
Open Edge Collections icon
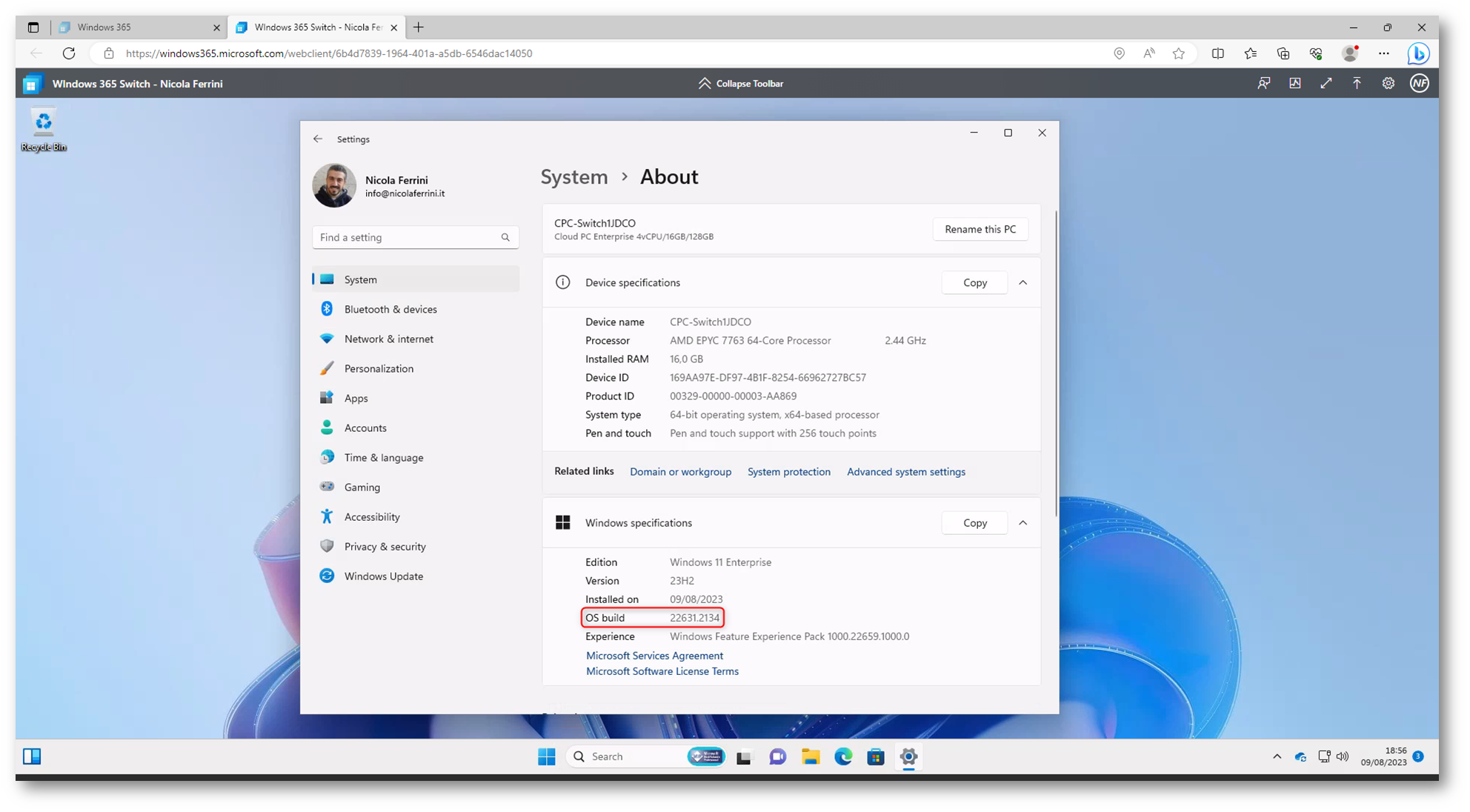(x=1283, y=53)
